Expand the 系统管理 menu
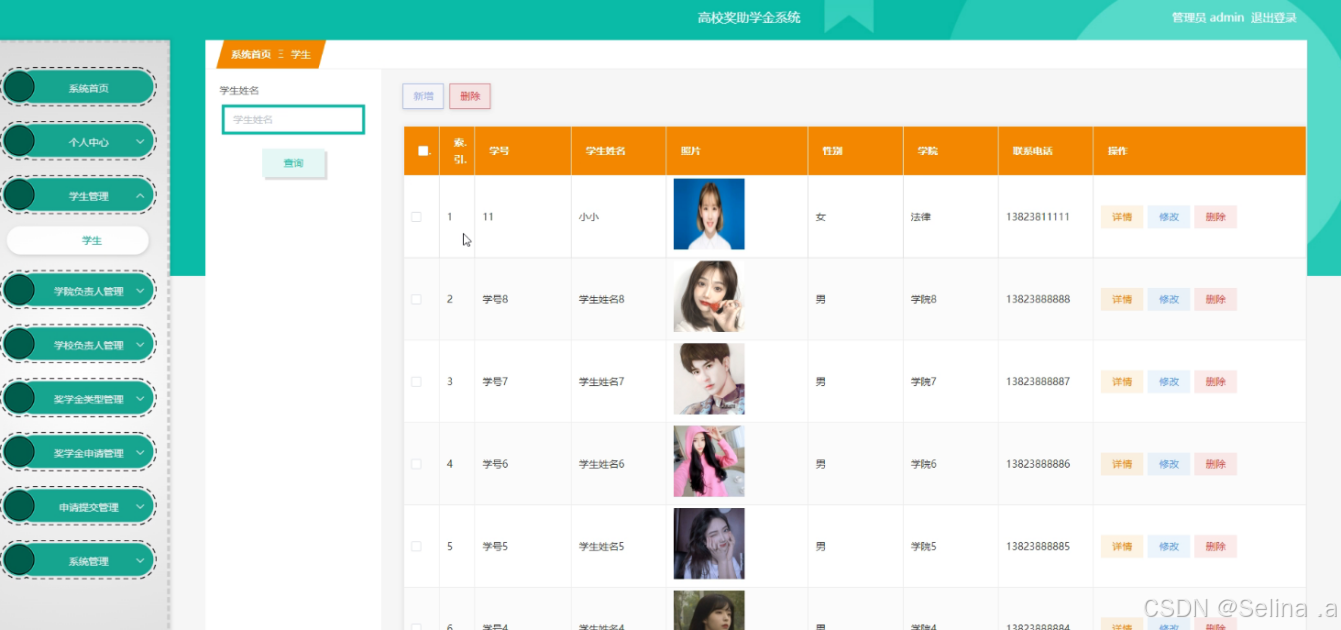The height and width of the screenshot is (630, 1341). tap(79, 561)
